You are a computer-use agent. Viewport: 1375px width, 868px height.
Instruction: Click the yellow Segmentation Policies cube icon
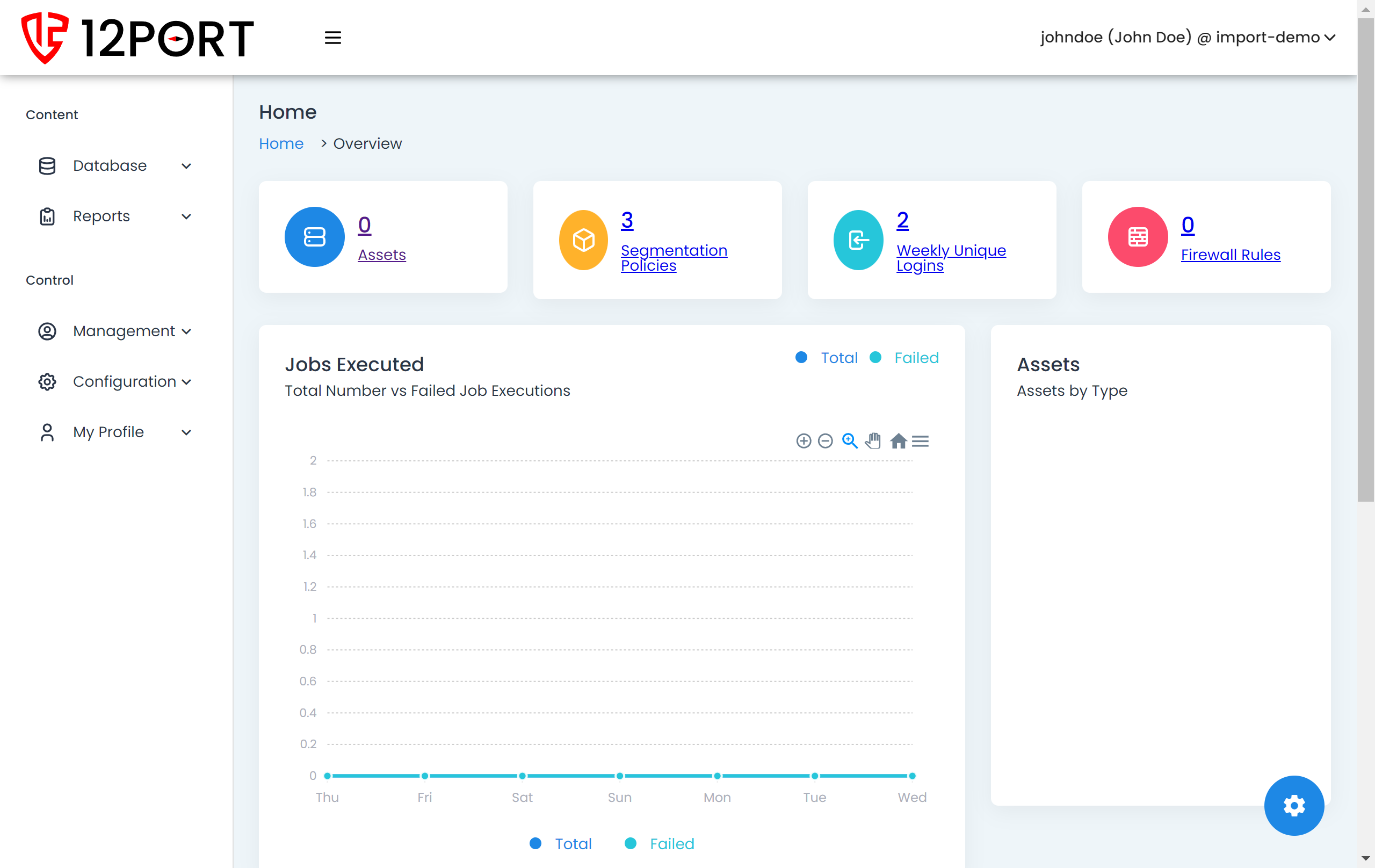(583, 240)
